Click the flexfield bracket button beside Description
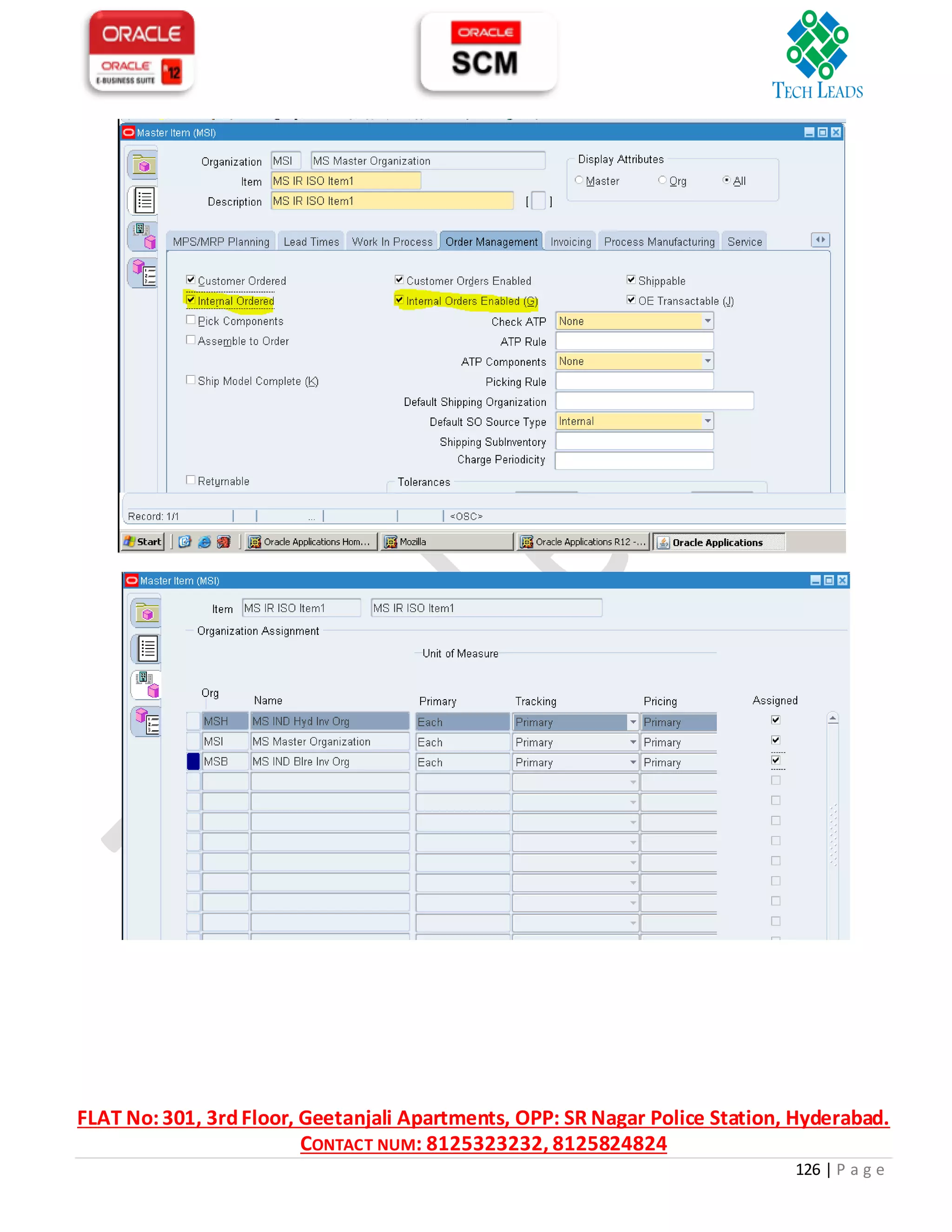This screenshot has height=1232, width=952. (x=539, y=201)
